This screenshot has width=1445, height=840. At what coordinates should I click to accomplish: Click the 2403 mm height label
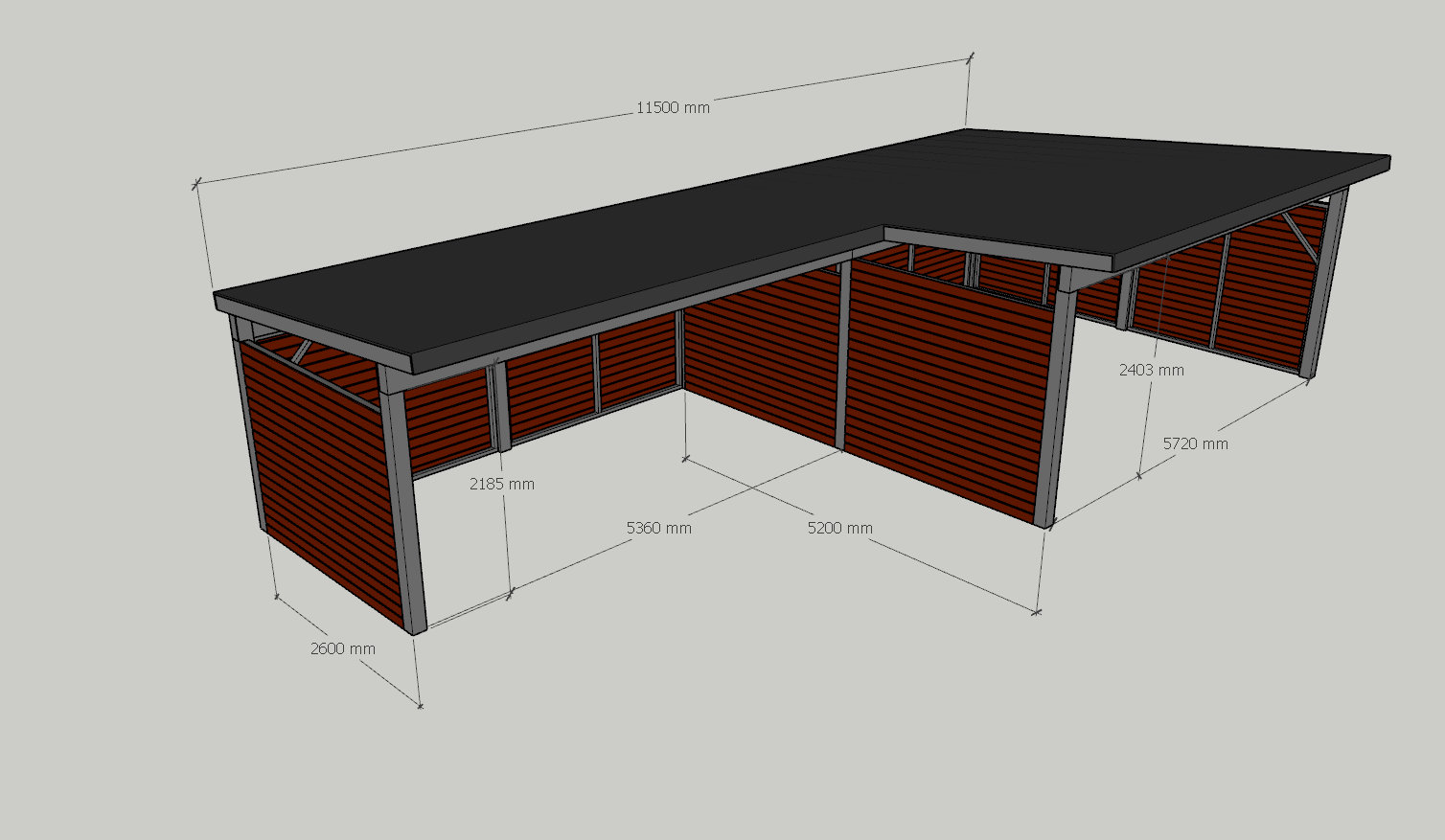point(1151,370)
